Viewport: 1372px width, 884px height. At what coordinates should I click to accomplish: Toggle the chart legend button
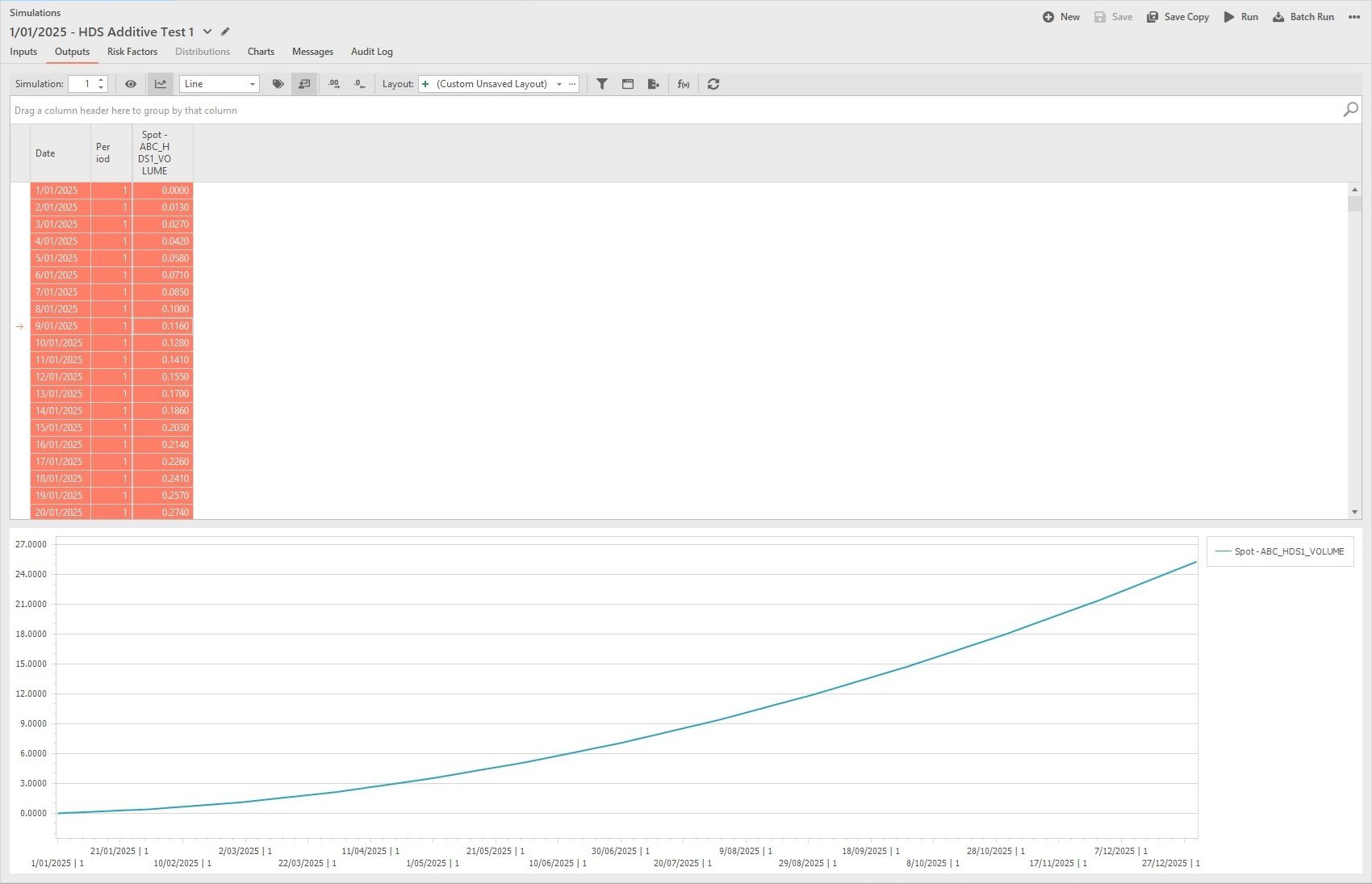(304, 84)
